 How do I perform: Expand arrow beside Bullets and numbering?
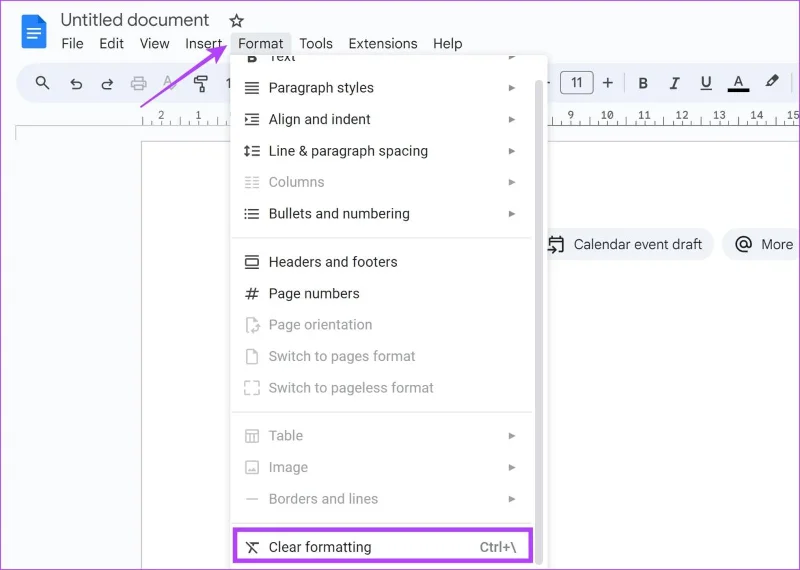click(x=511, y=214)
